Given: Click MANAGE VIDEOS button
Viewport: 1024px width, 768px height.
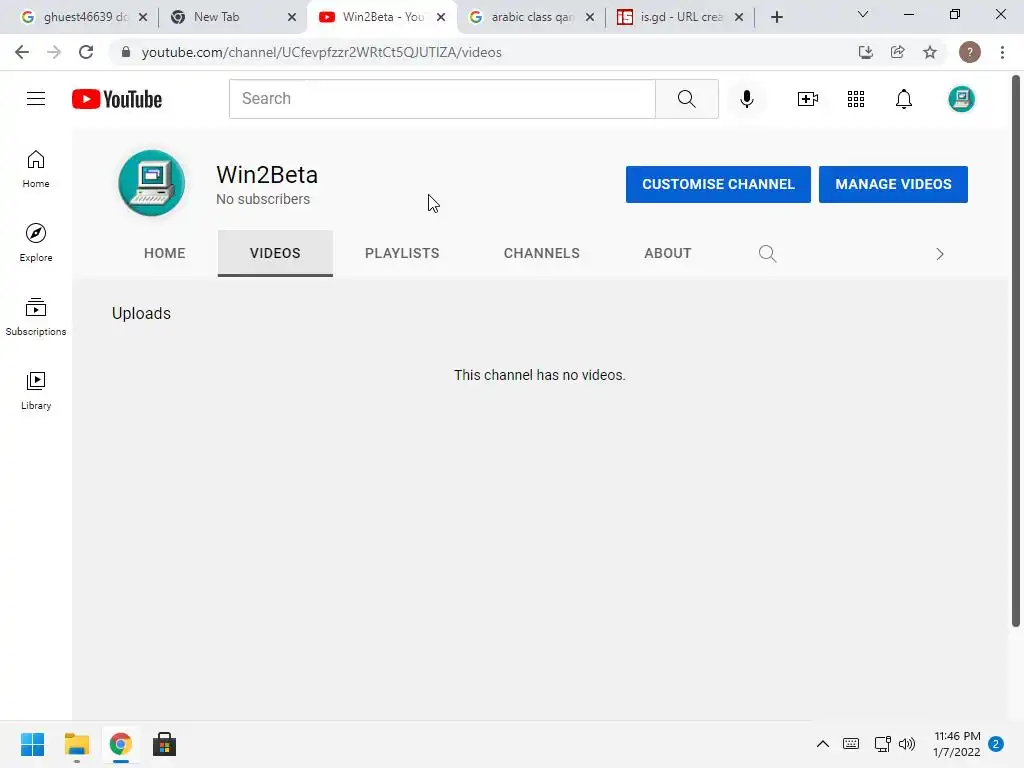Looking at the screenshot, I should point(893,184).
